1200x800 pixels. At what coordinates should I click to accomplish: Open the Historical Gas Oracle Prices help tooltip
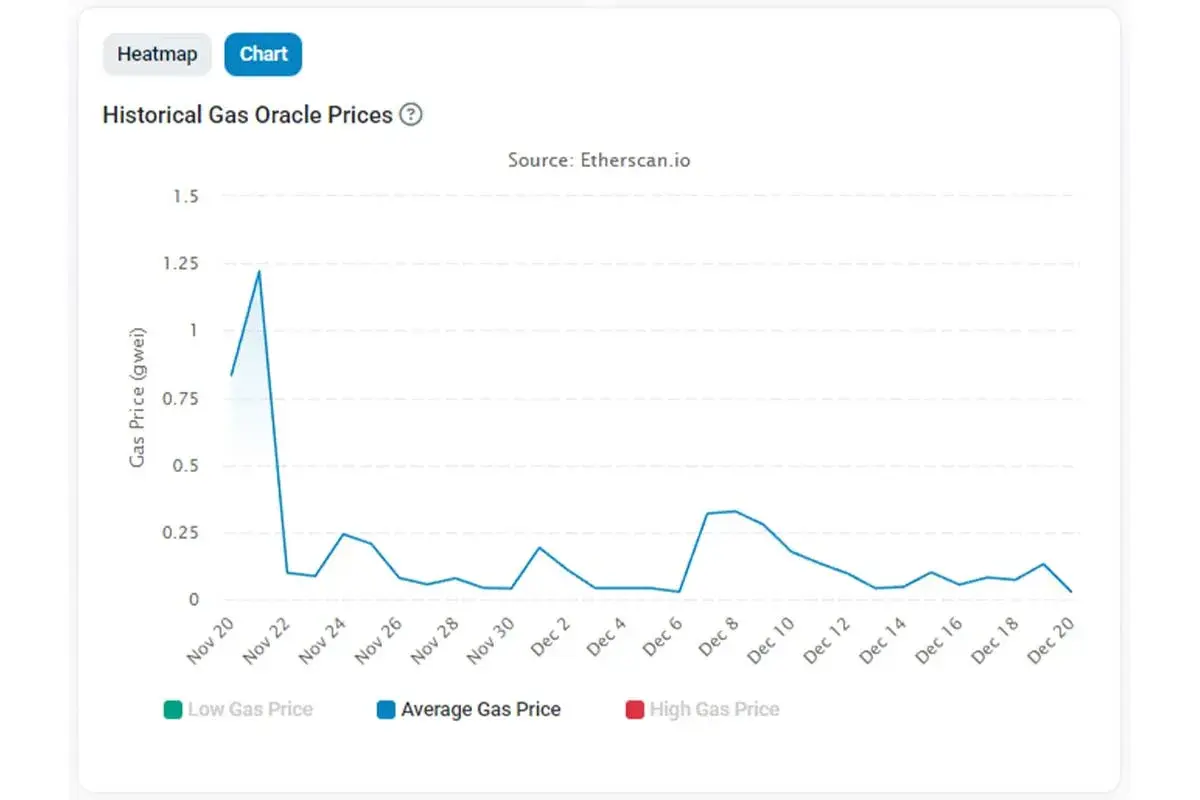pos(411,116)
